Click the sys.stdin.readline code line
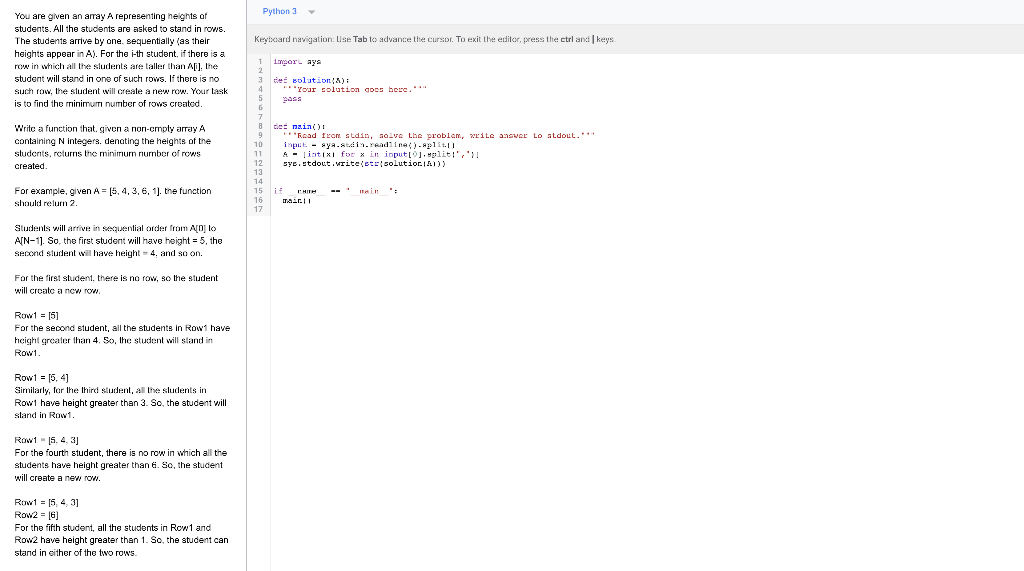Screen dimensions: 1024x571 point(368,145)
